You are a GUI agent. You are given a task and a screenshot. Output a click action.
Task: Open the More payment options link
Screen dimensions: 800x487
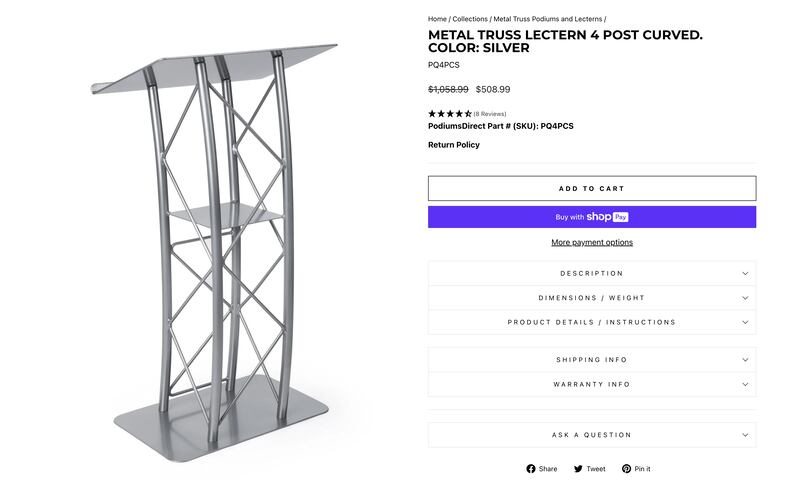point(591,242)
